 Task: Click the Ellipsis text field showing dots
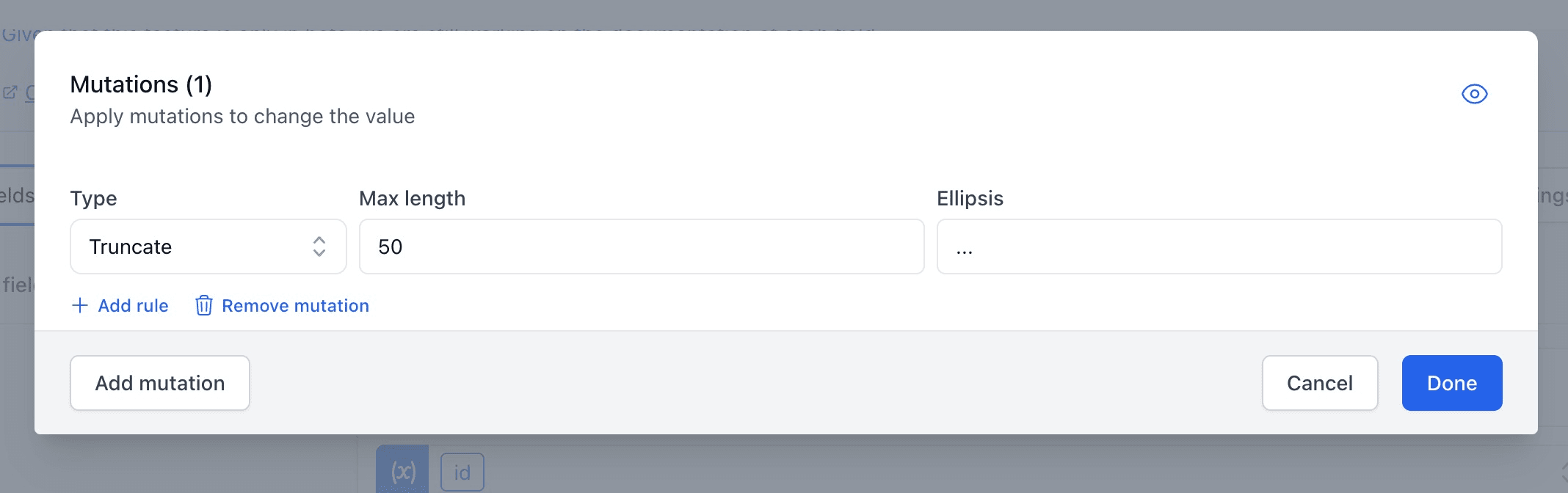pos(1218,246)
